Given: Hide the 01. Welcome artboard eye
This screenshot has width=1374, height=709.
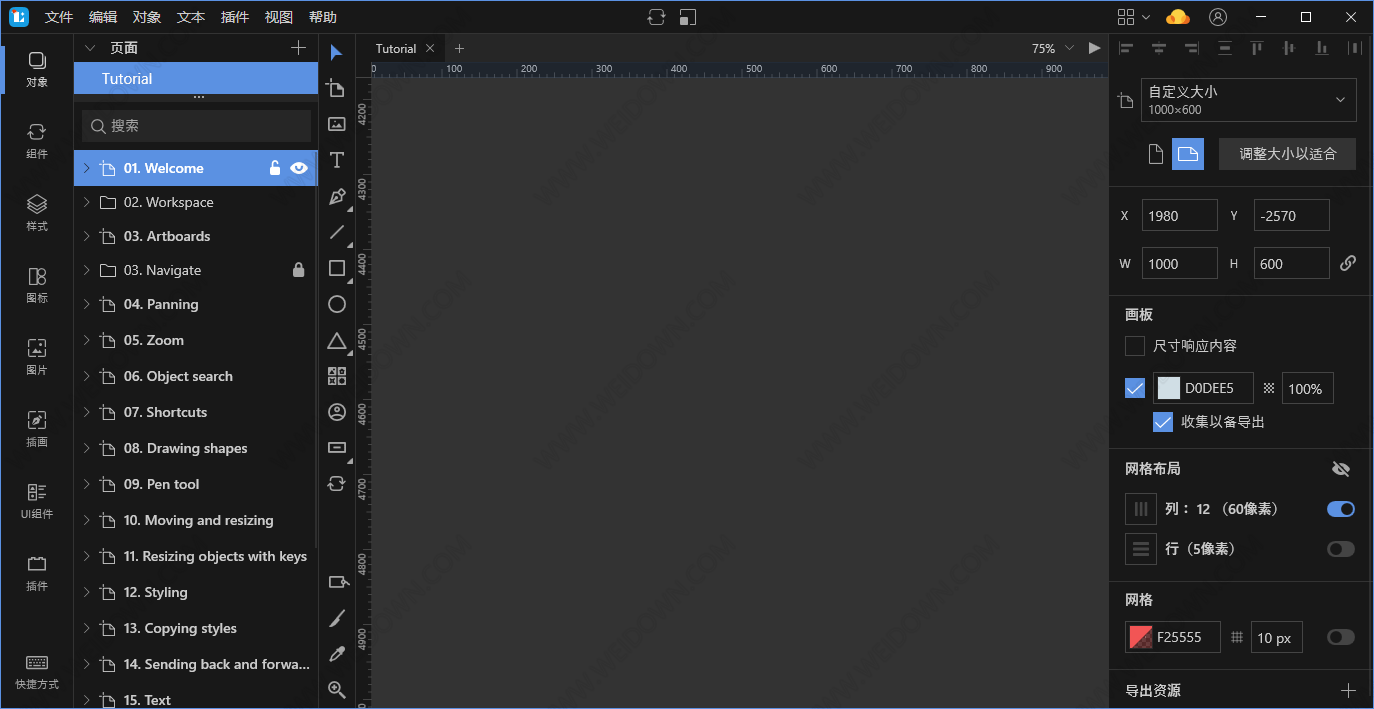Looking at the screenshot, I should point(299,168).
